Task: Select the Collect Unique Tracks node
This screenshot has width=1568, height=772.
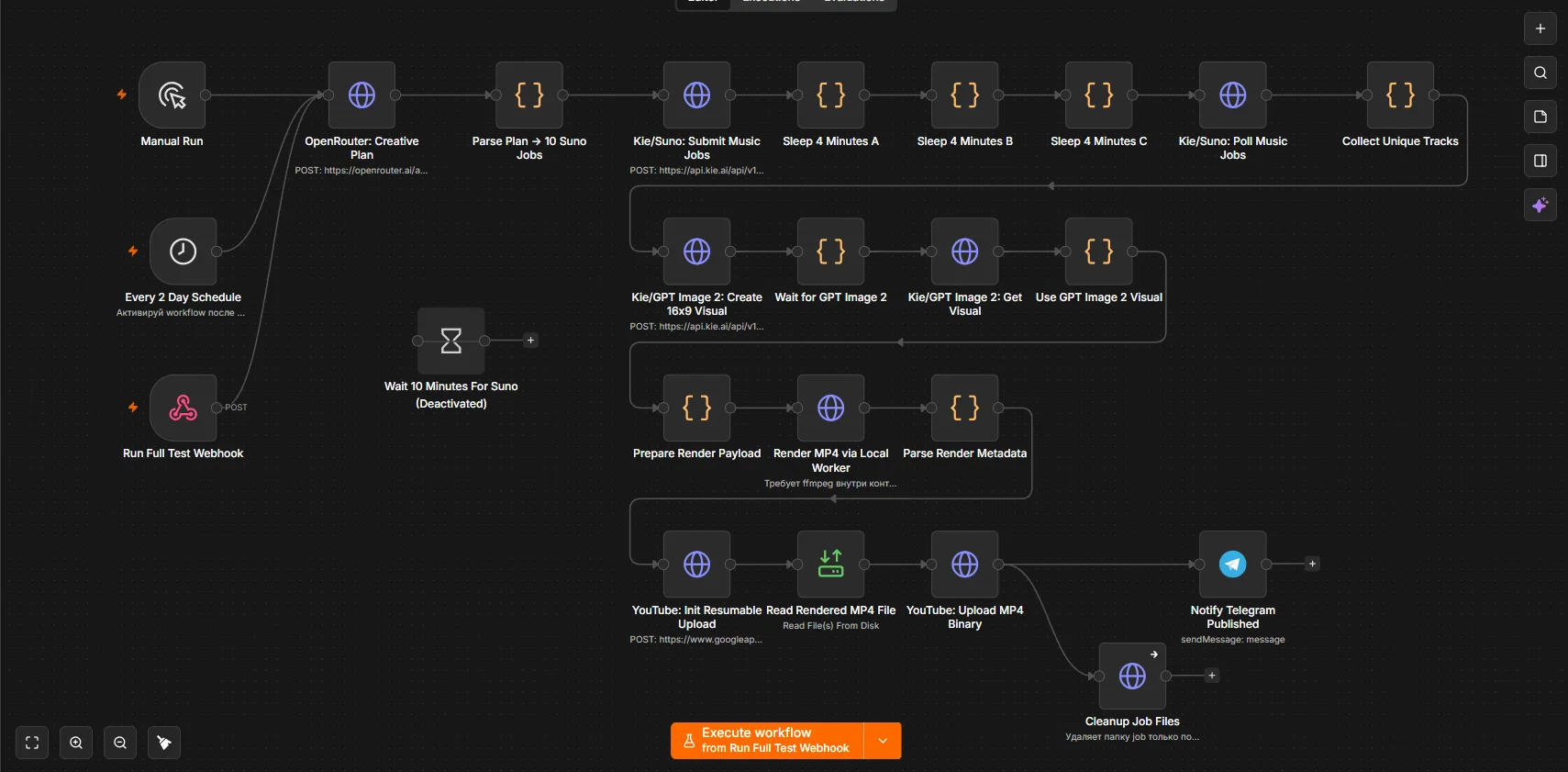Action: (x=1400, y=95)
